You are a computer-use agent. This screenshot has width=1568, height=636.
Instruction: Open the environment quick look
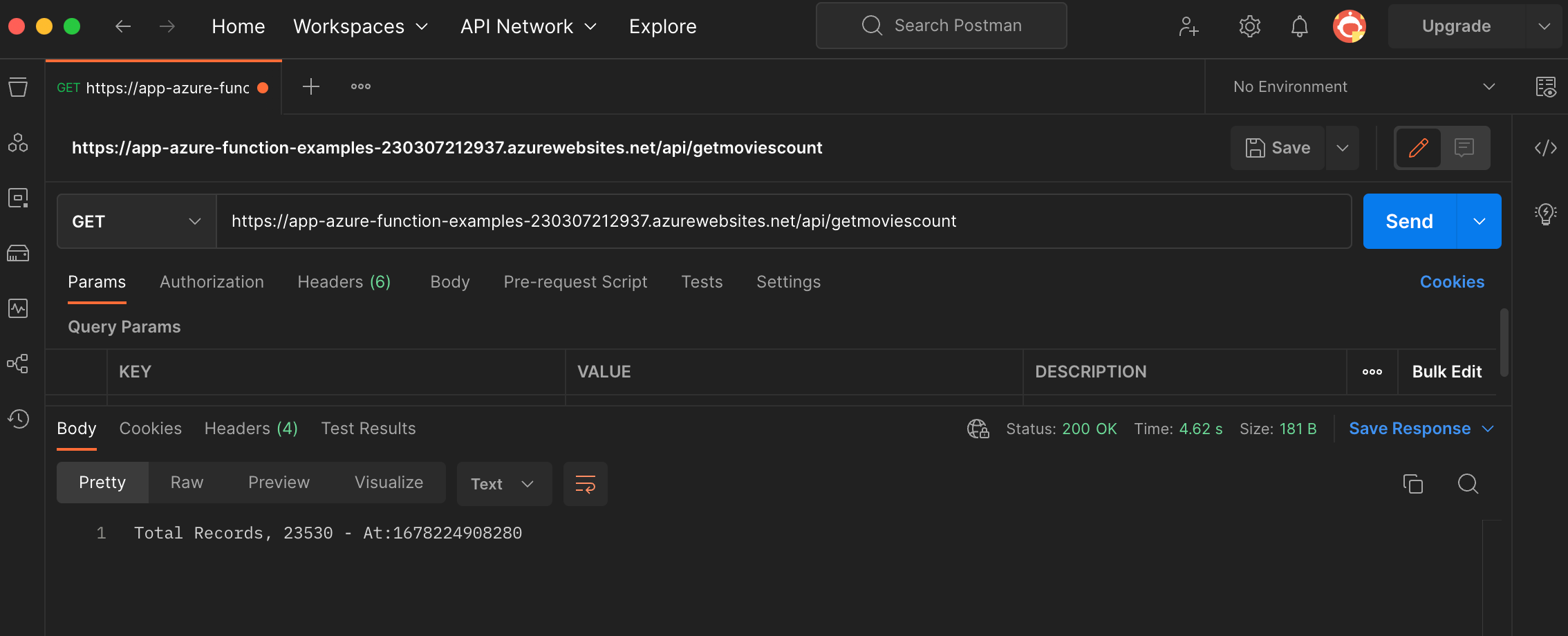click(x=1546, y=87)
